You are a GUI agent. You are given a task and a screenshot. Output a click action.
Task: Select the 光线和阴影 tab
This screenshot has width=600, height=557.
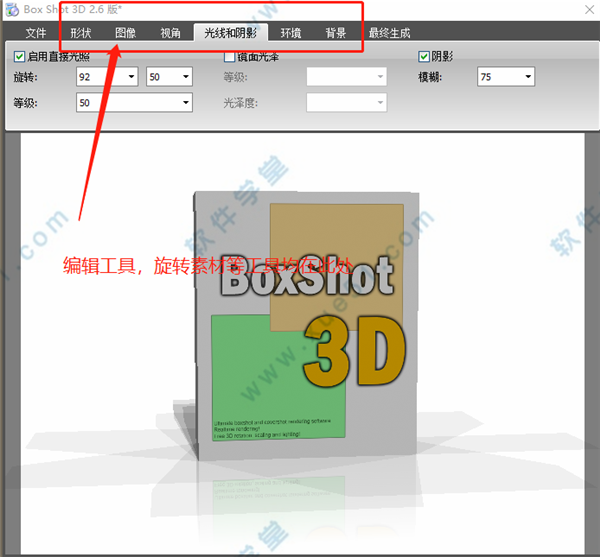[230, 33]
